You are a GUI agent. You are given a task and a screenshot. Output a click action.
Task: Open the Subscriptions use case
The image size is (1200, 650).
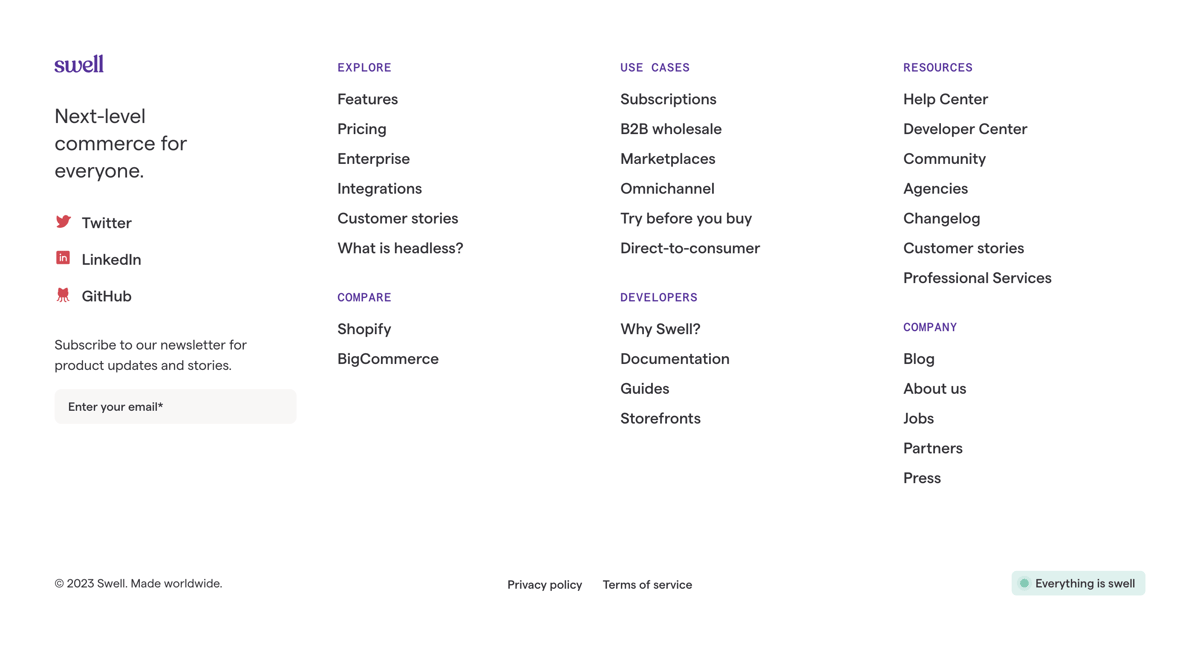click(668, 99)
